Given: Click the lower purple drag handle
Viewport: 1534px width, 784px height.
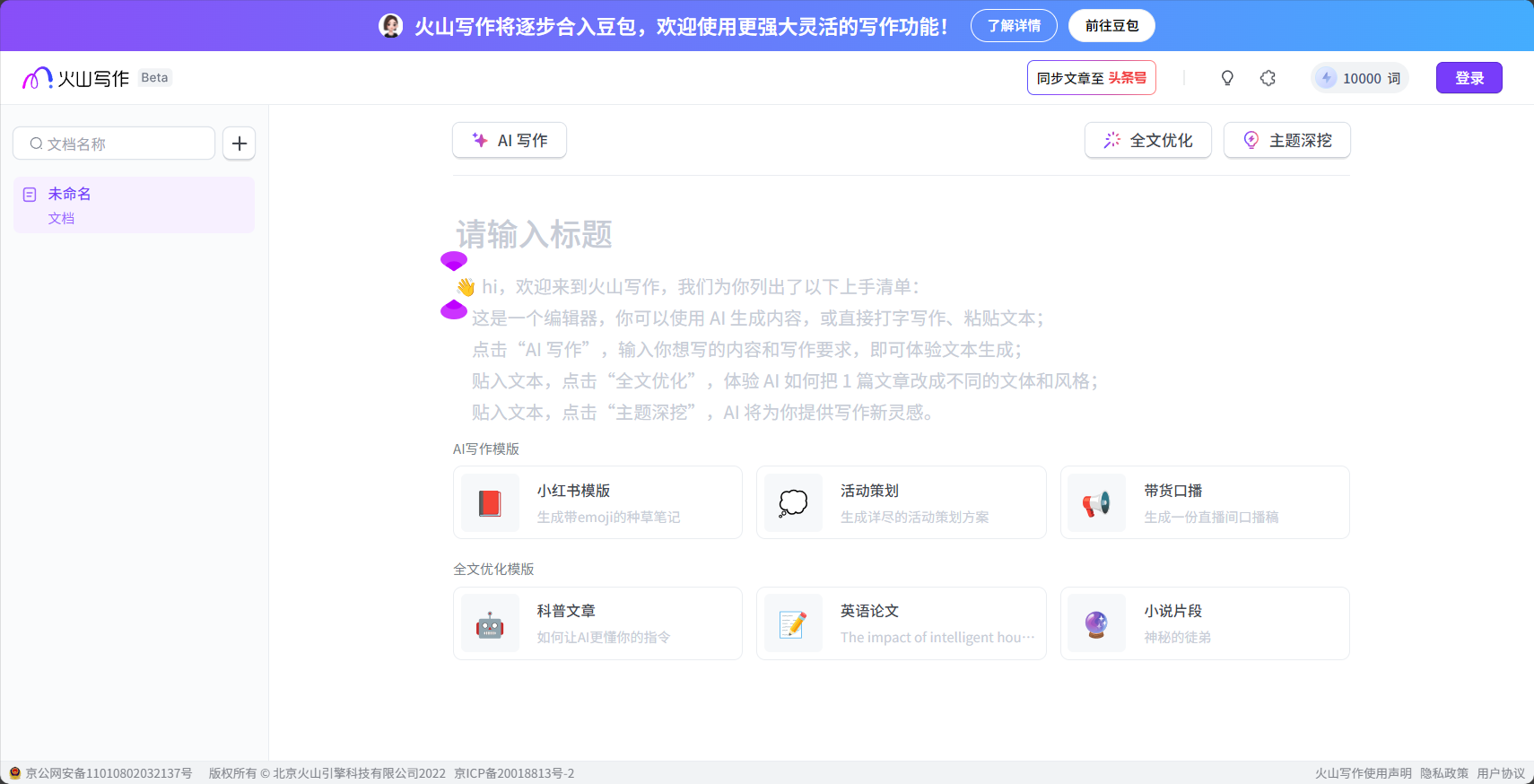Looking at the screenshot, I should coord(454,309).
